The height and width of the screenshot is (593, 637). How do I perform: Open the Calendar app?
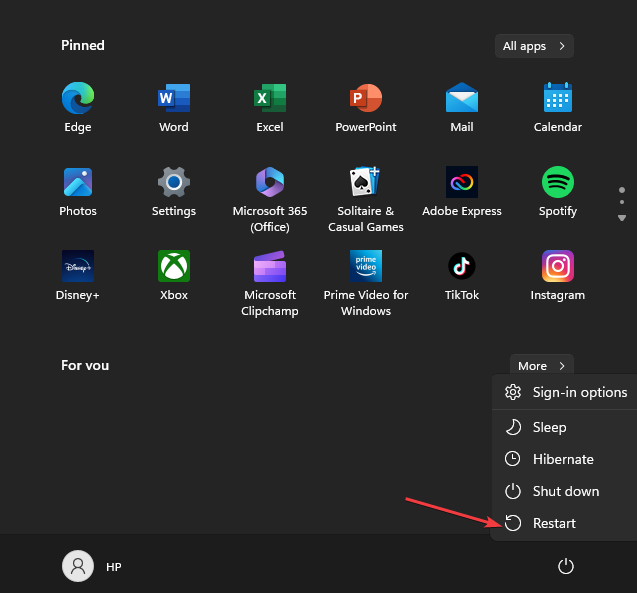pos(558,107)
